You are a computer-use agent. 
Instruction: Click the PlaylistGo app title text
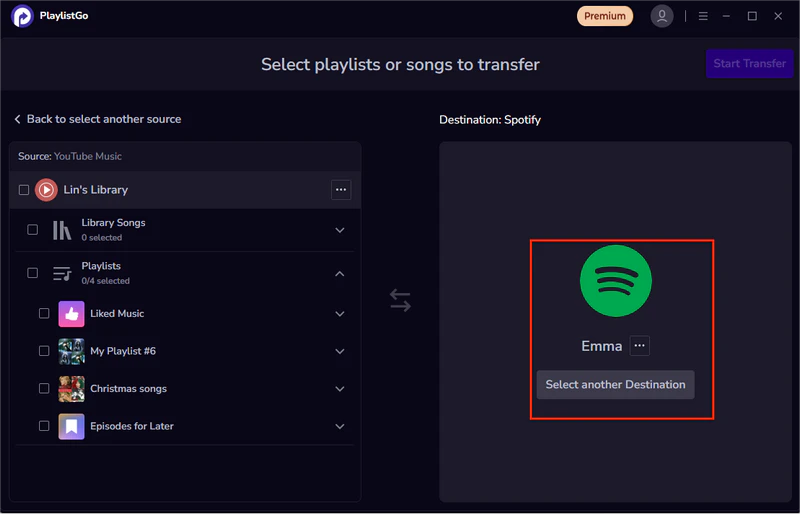[x=64, y=16]
